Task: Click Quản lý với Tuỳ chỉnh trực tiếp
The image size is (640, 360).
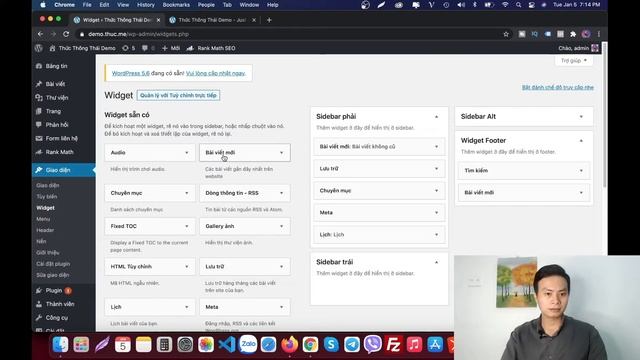Action: click(178, 96)
